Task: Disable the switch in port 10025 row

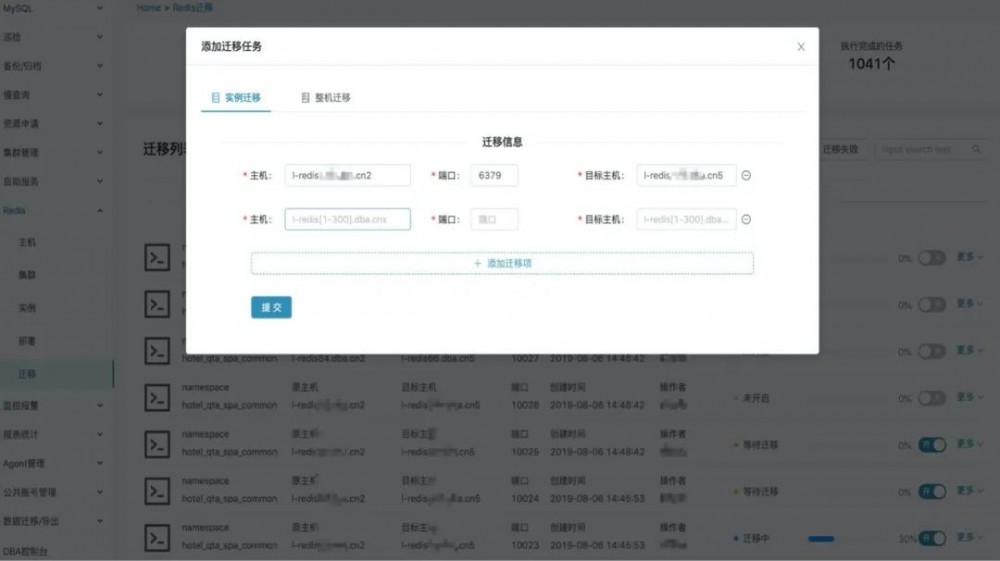Action: (x=932, y=445)
